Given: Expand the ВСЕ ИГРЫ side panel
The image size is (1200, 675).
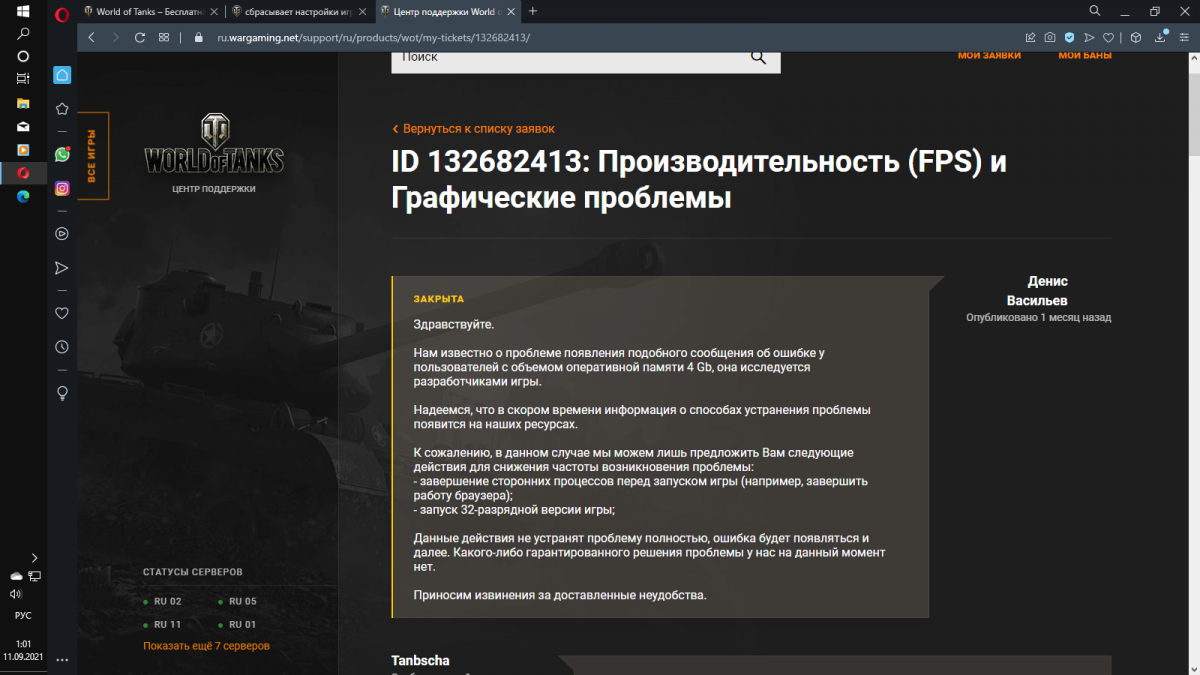Looking at the screenshot, I should [93, 156].
